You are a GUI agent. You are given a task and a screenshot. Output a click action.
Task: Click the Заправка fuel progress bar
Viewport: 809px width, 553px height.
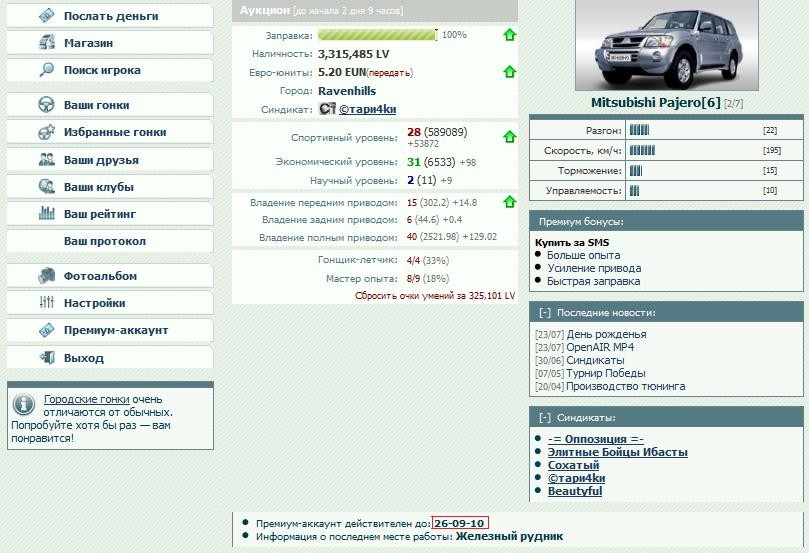pyautogui.click(x=378, y=35)
